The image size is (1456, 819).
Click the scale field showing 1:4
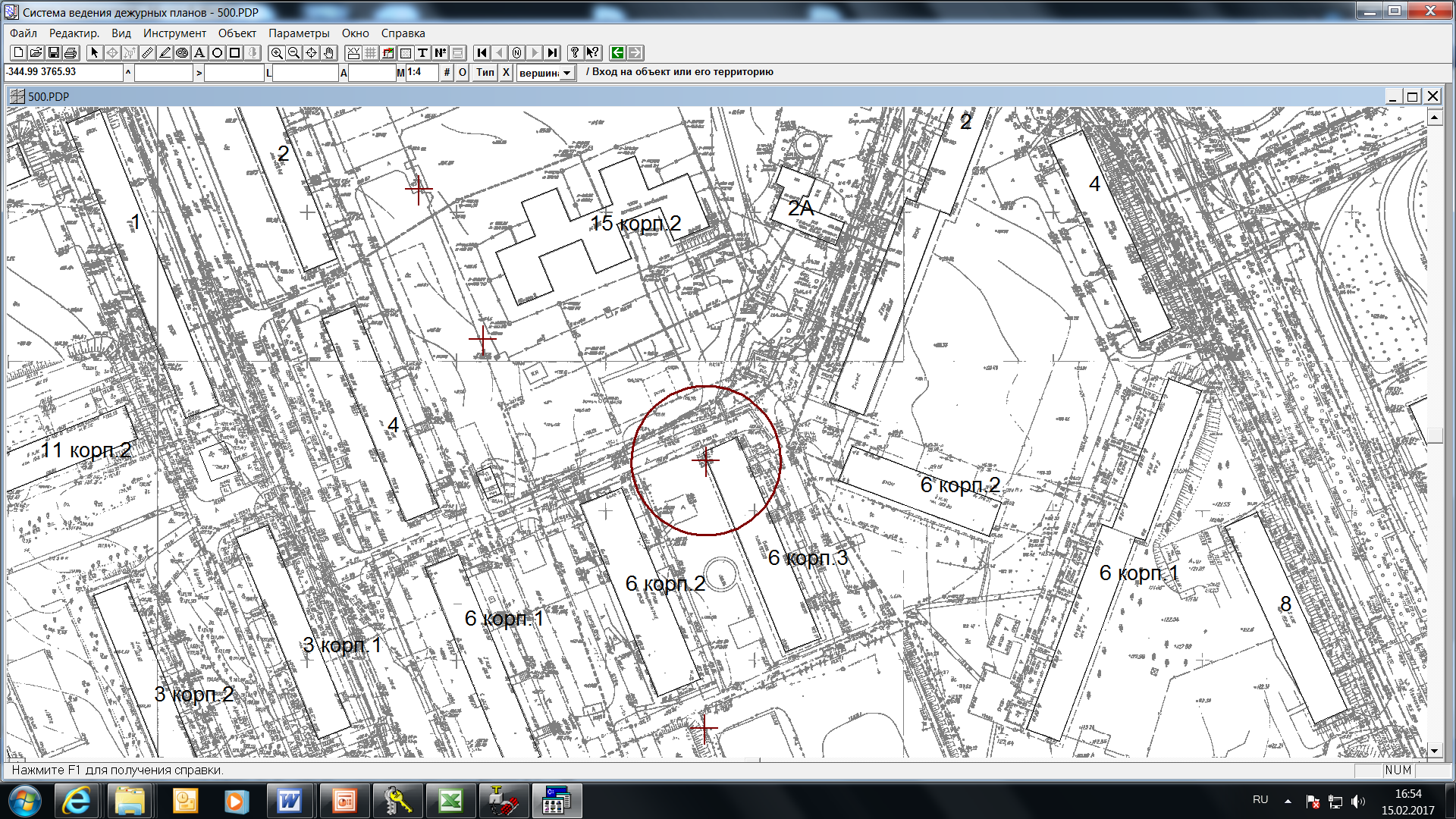click(x=422, y=73)
